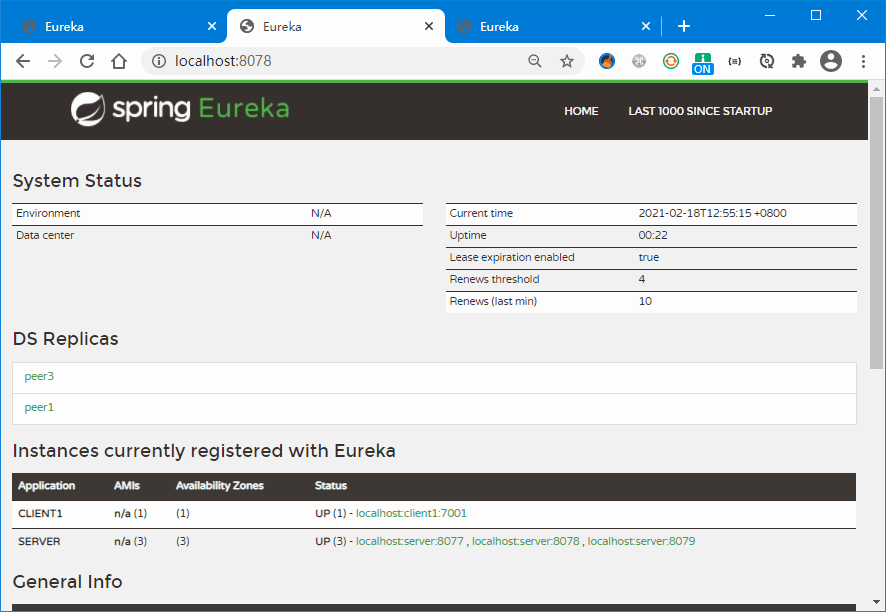Image resolution: width=886 pixels, height=612 pixels.
Task: Click the Uptime value 00:22
Action: click(653, 236)
